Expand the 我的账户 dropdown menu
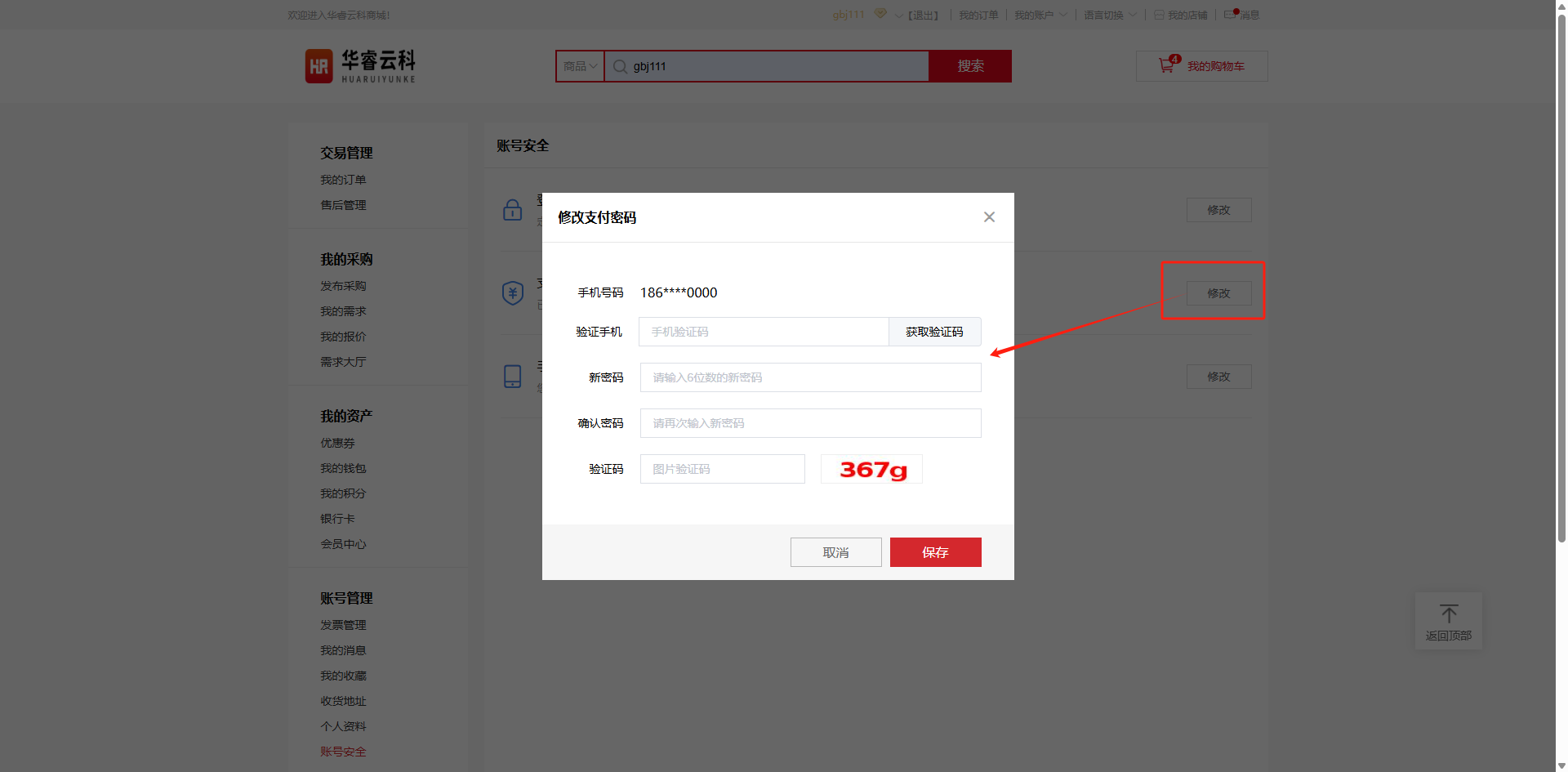The width and height of the screenshot is (1568, 772). point(1040,16)
